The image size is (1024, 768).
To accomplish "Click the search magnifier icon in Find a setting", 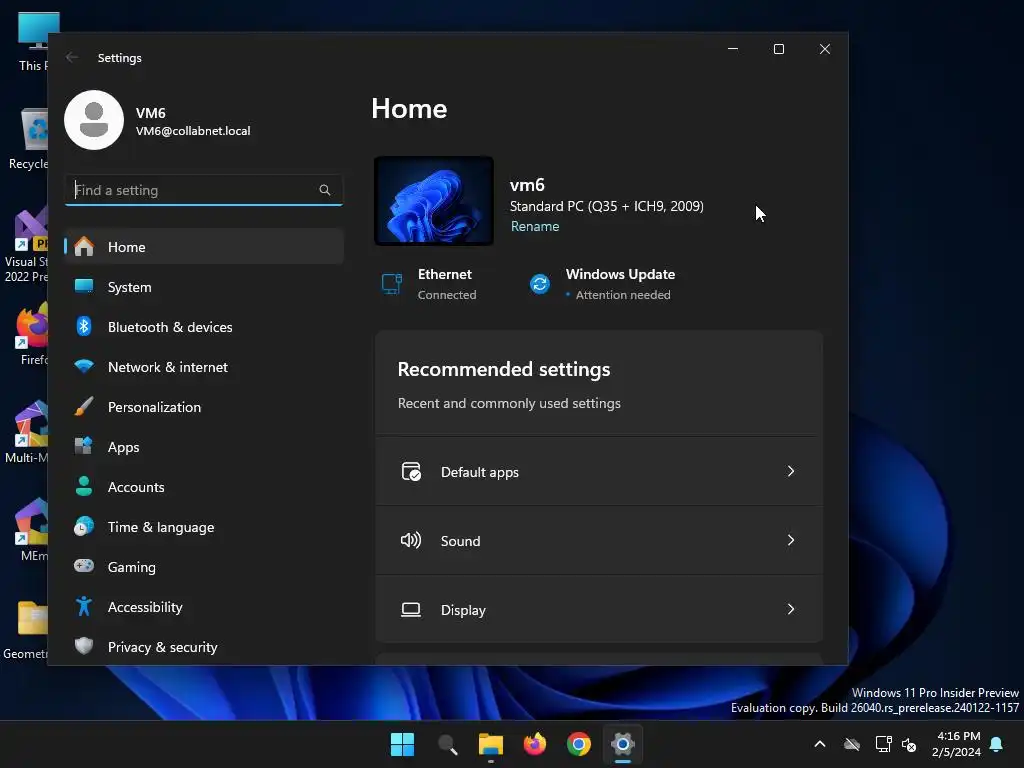I will coord(325,190).
